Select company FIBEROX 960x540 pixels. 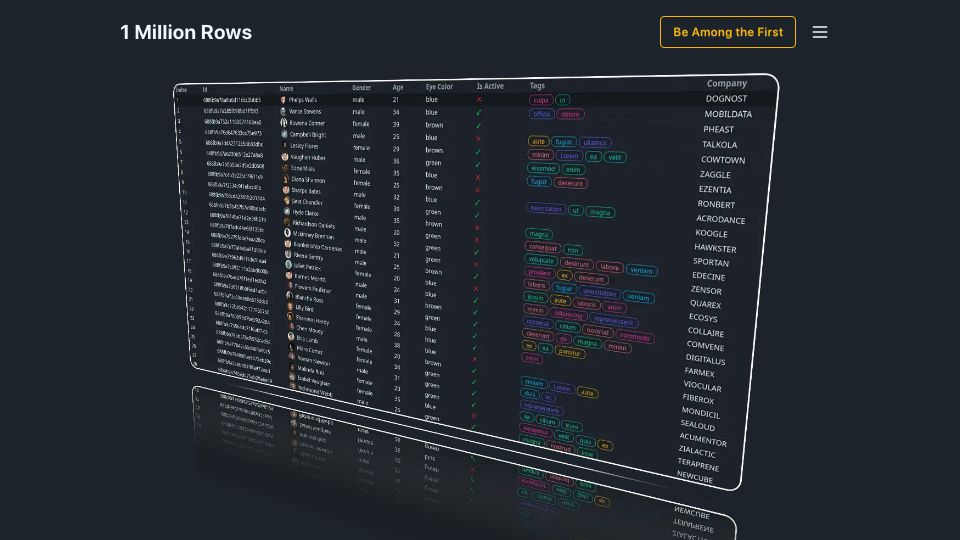(698, 399)
